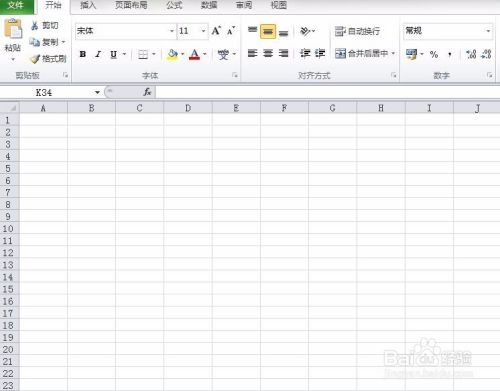Open the Clipboard pane launcher
The width and height of the screenshot is (500, 391).
(x=66, y=75)
